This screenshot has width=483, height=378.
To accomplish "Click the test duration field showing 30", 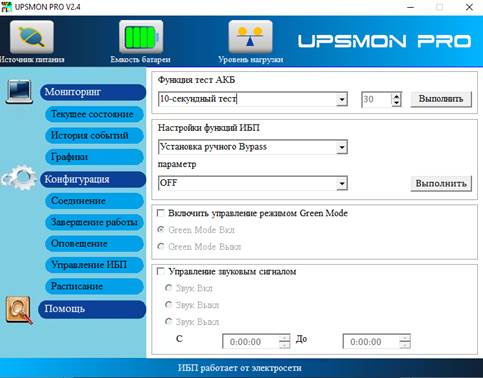I will [x=377, y=99].
